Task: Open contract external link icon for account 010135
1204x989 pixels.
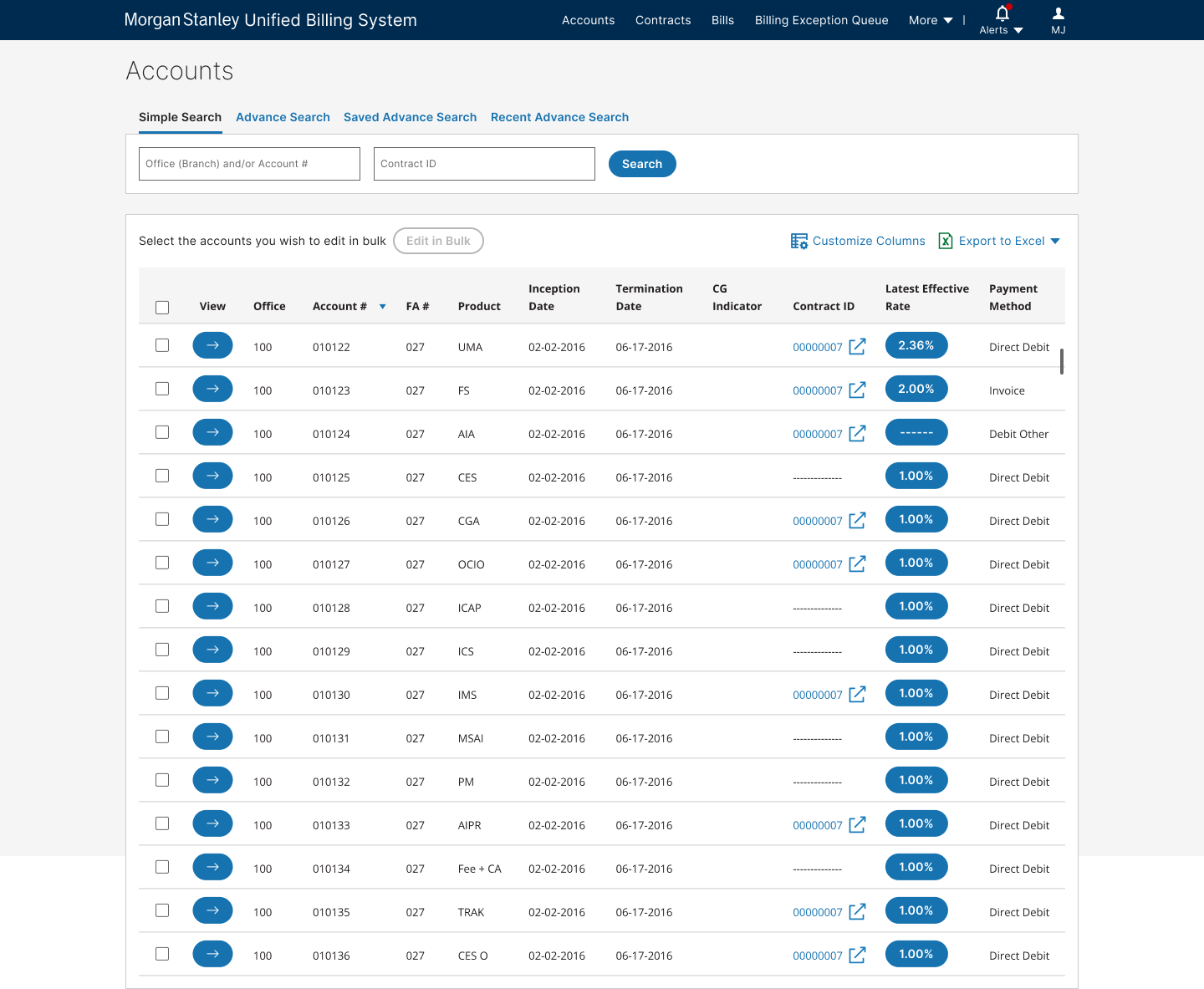Action: (857, 911)
